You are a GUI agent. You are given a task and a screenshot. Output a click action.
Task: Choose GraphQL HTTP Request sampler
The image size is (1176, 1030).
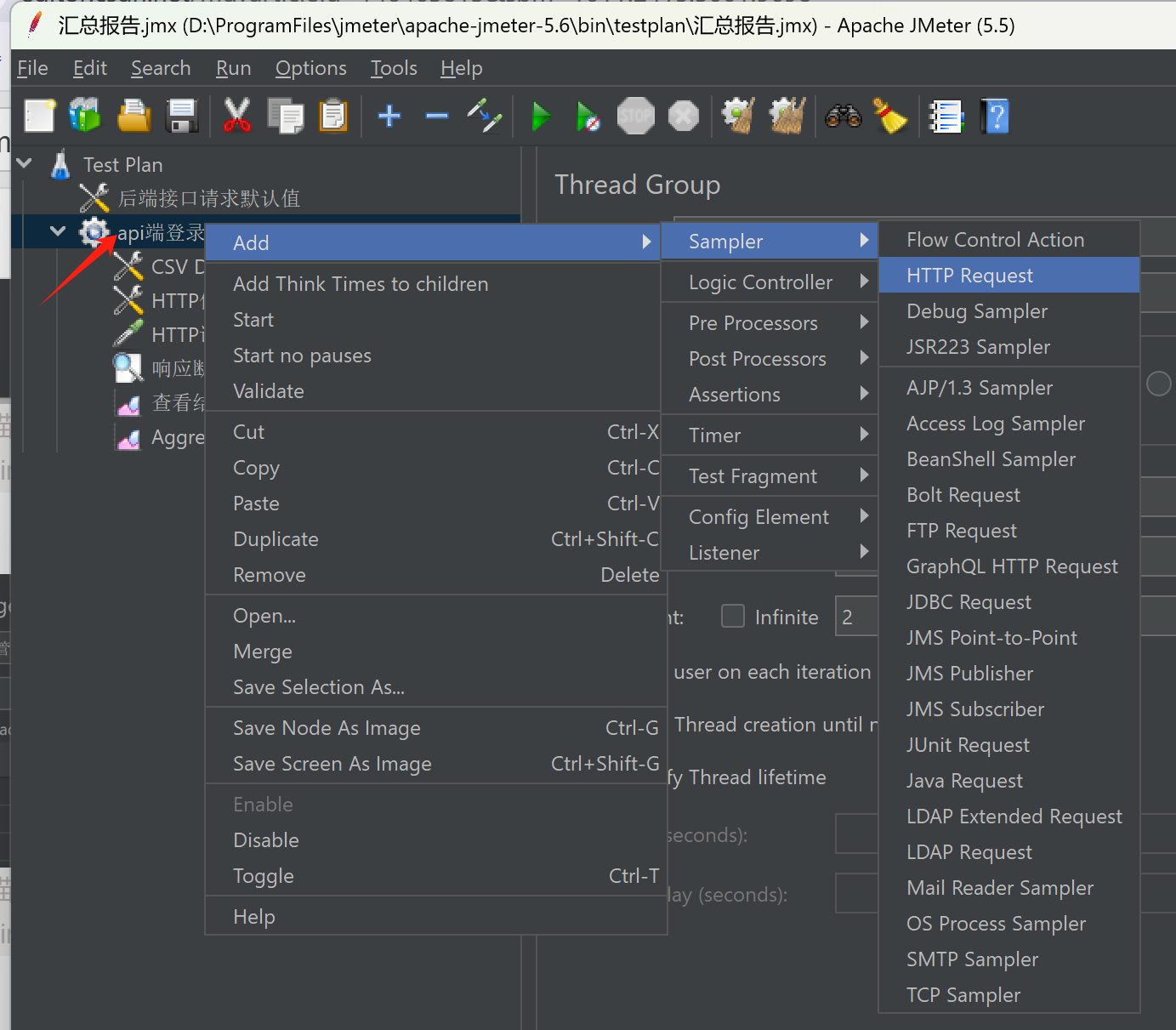pyautogui.click(x=1009, y=566)
